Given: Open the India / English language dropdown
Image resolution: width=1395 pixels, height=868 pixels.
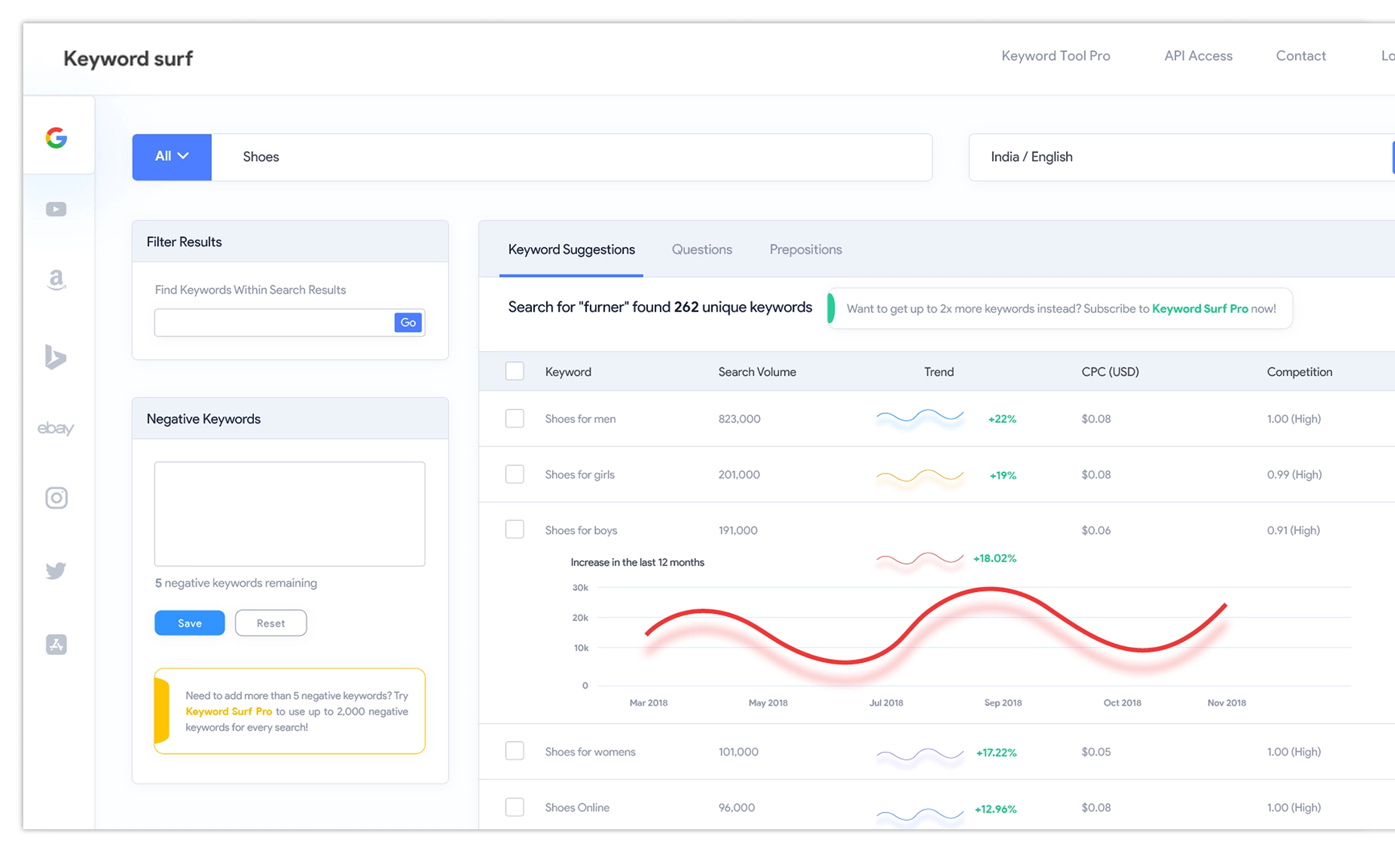Looking at the screenshot, I should 1175,156.
